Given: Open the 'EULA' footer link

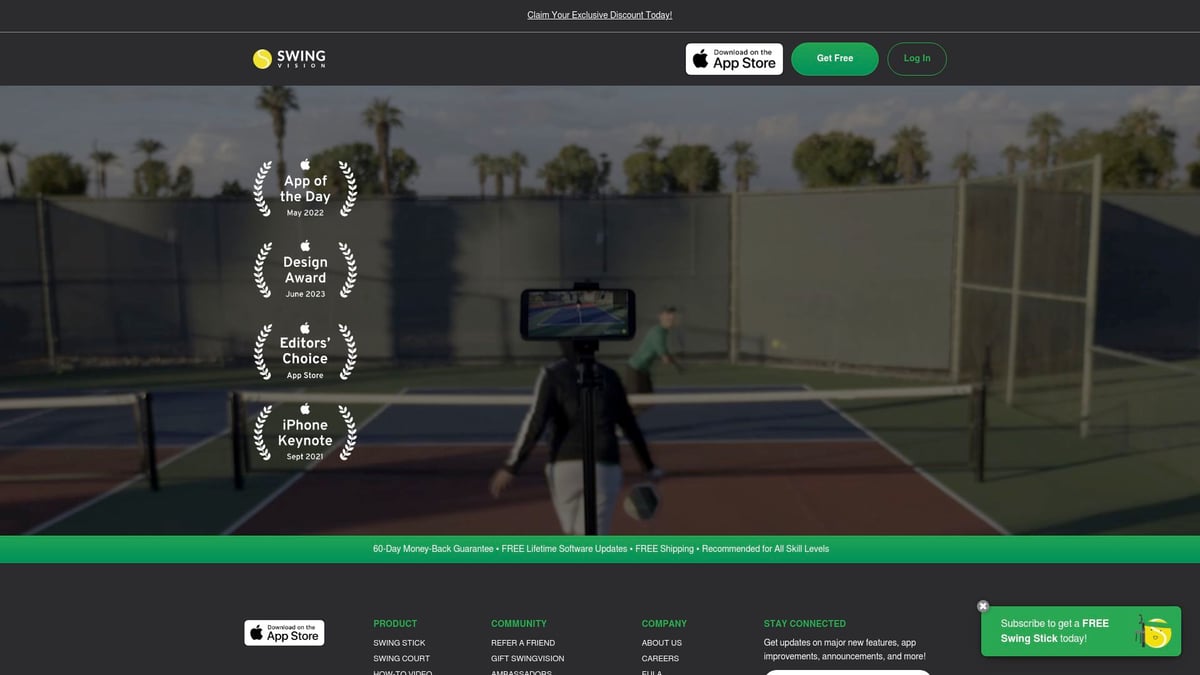Looking at the screenshot, I should 651,672.
